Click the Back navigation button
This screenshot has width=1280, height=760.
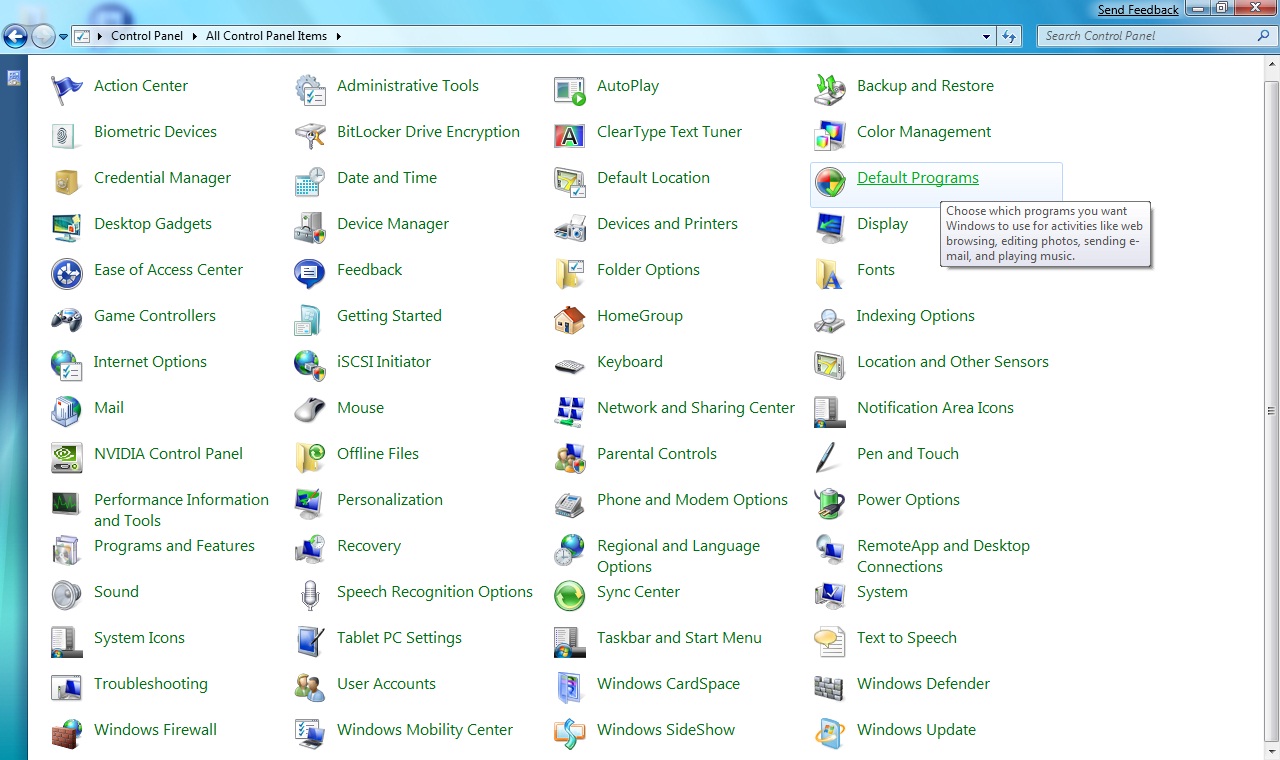(x=15, y=37)
